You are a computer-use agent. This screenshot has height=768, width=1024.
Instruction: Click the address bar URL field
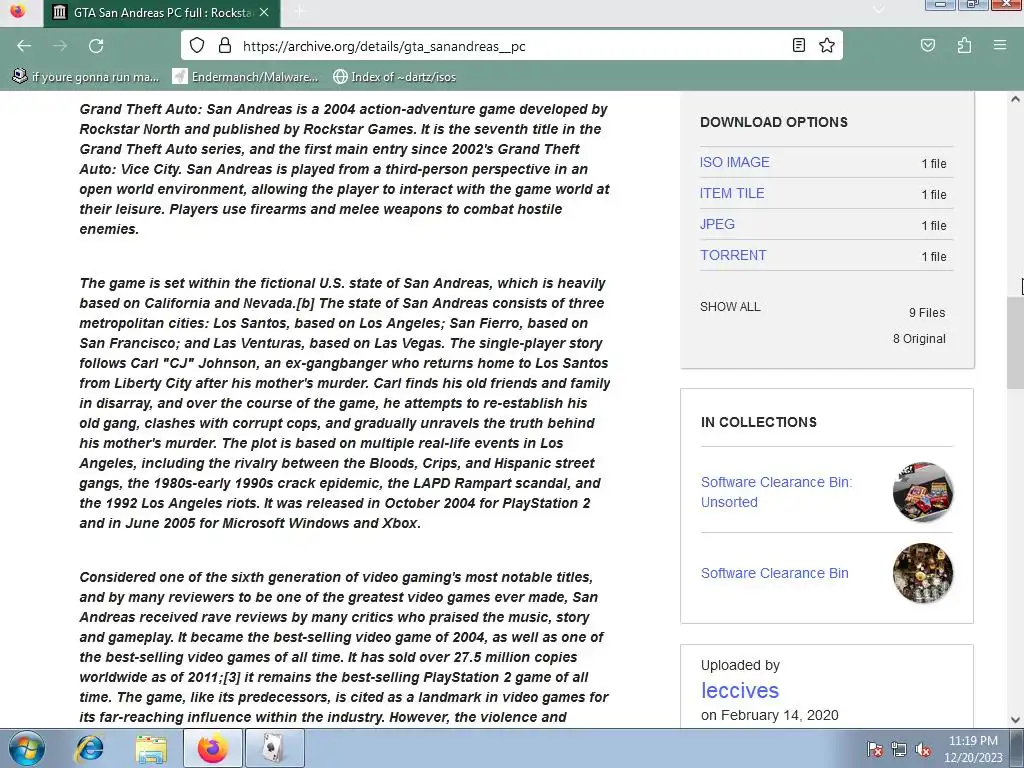tap(513, 46)
